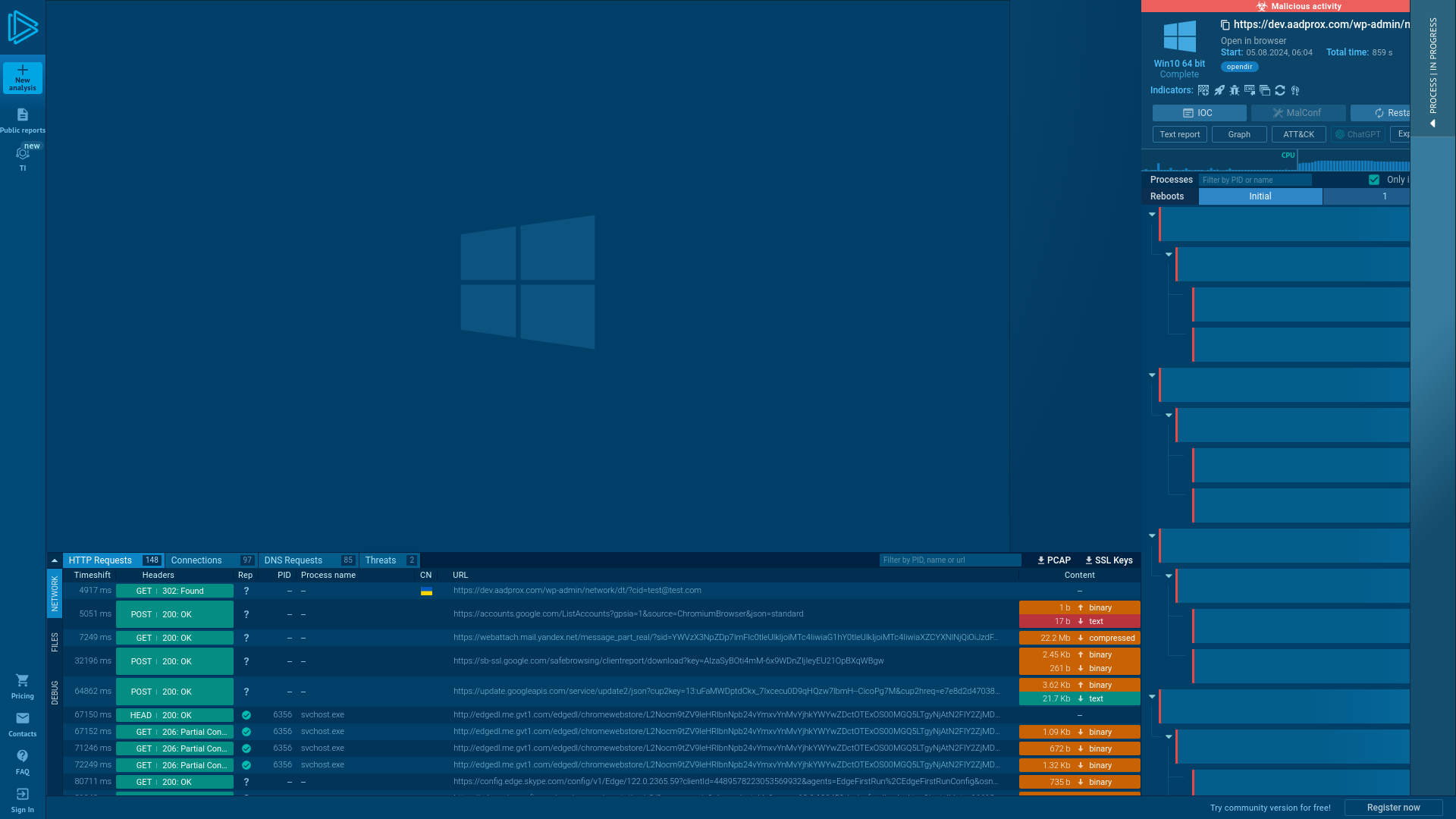The image size is (1456, 819).
Task: Click Register now button
Action: [x=1393, y=808]
